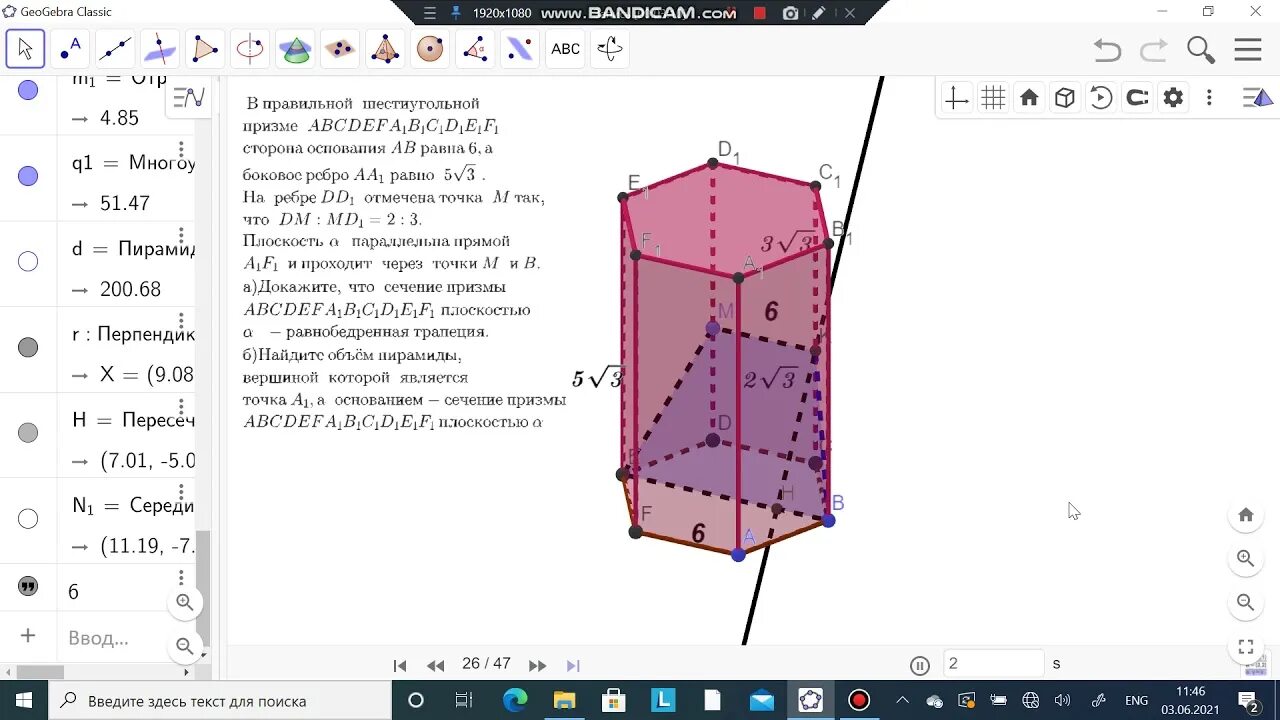Select the Pyramid tool
The image size is (1280, 720).
tap(385, 48)
